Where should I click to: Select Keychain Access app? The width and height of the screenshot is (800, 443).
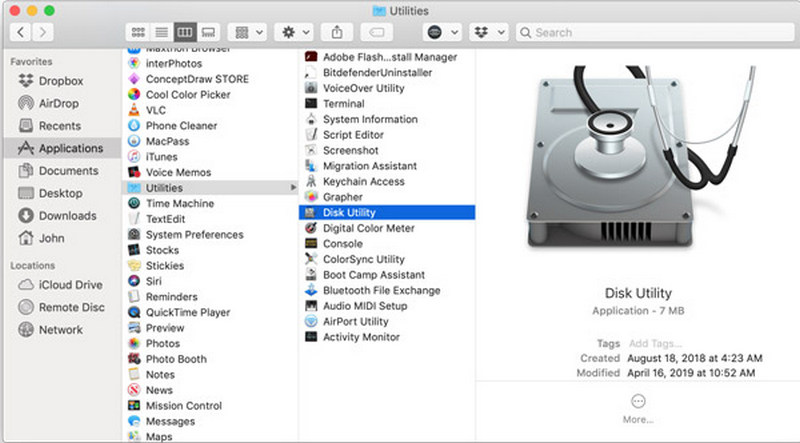click(x=363, y=182)
